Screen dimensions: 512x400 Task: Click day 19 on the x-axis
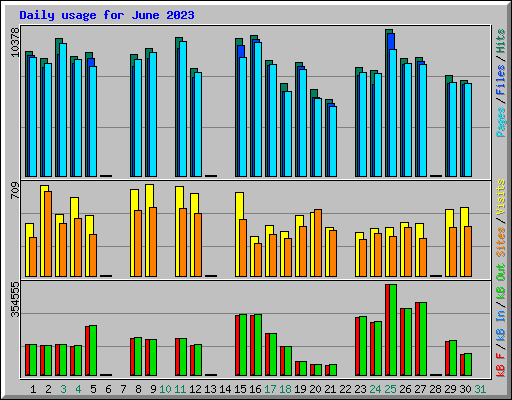point(300,389)
